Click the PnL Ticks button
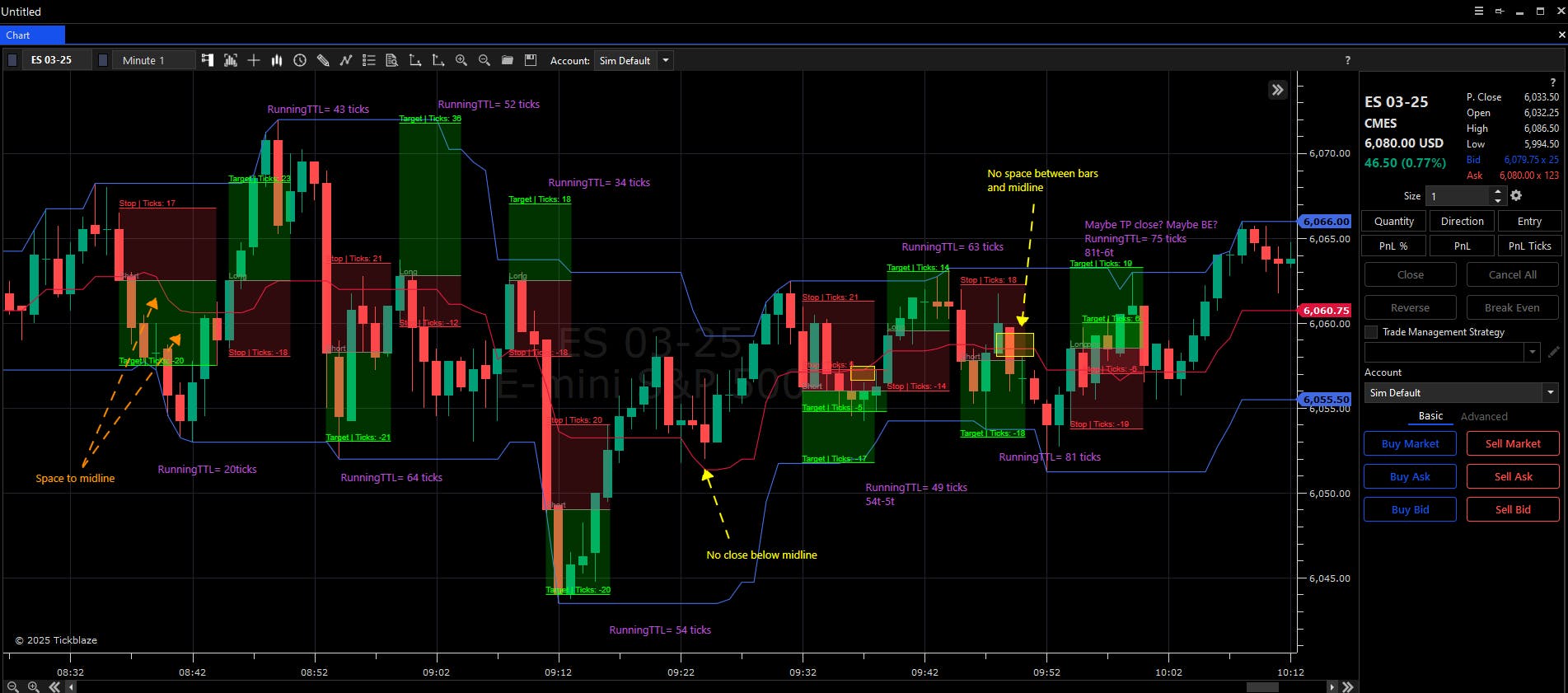This screenshot has height=693, width=1568. [x=1529, y=246]
